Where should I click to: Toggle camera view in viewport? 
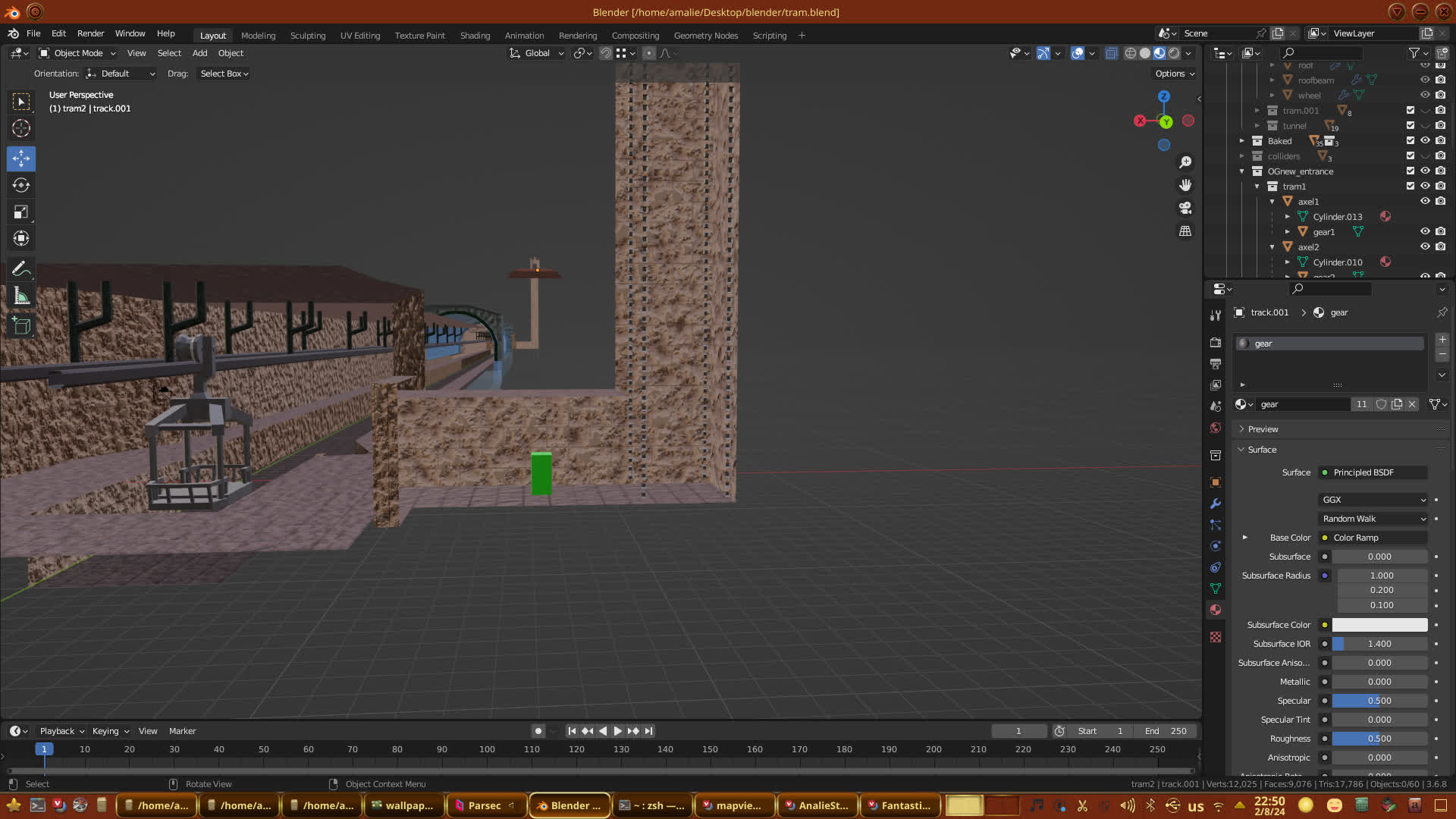click(x=1185, y=208)
